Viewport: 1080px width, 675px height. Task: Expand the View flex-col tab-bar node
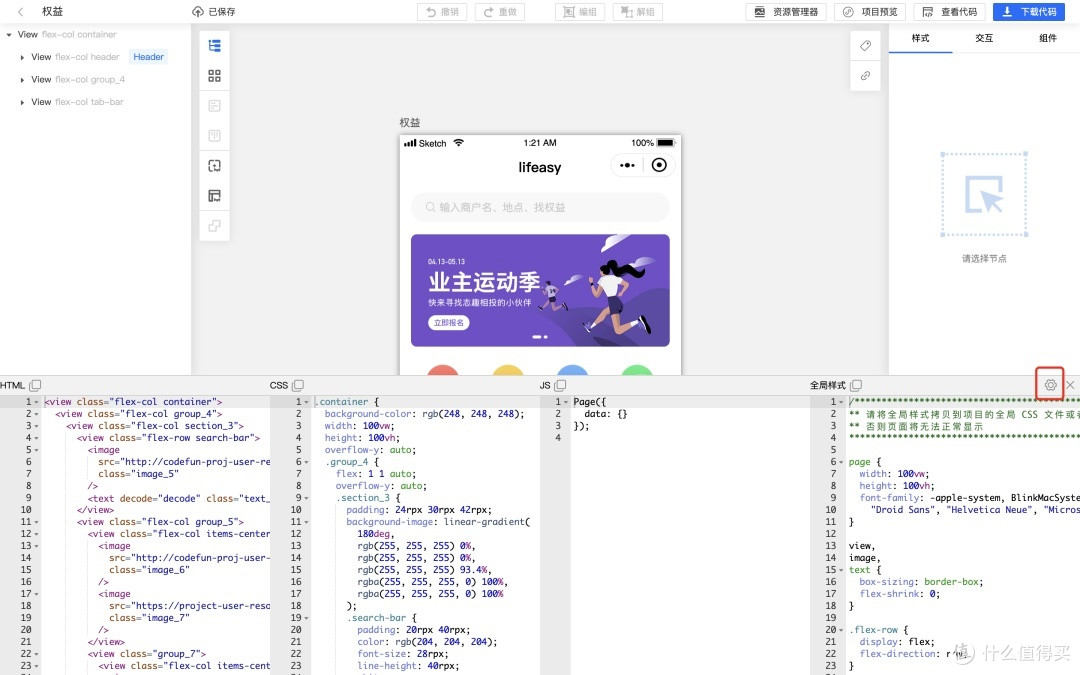click(x=22, y=102)
